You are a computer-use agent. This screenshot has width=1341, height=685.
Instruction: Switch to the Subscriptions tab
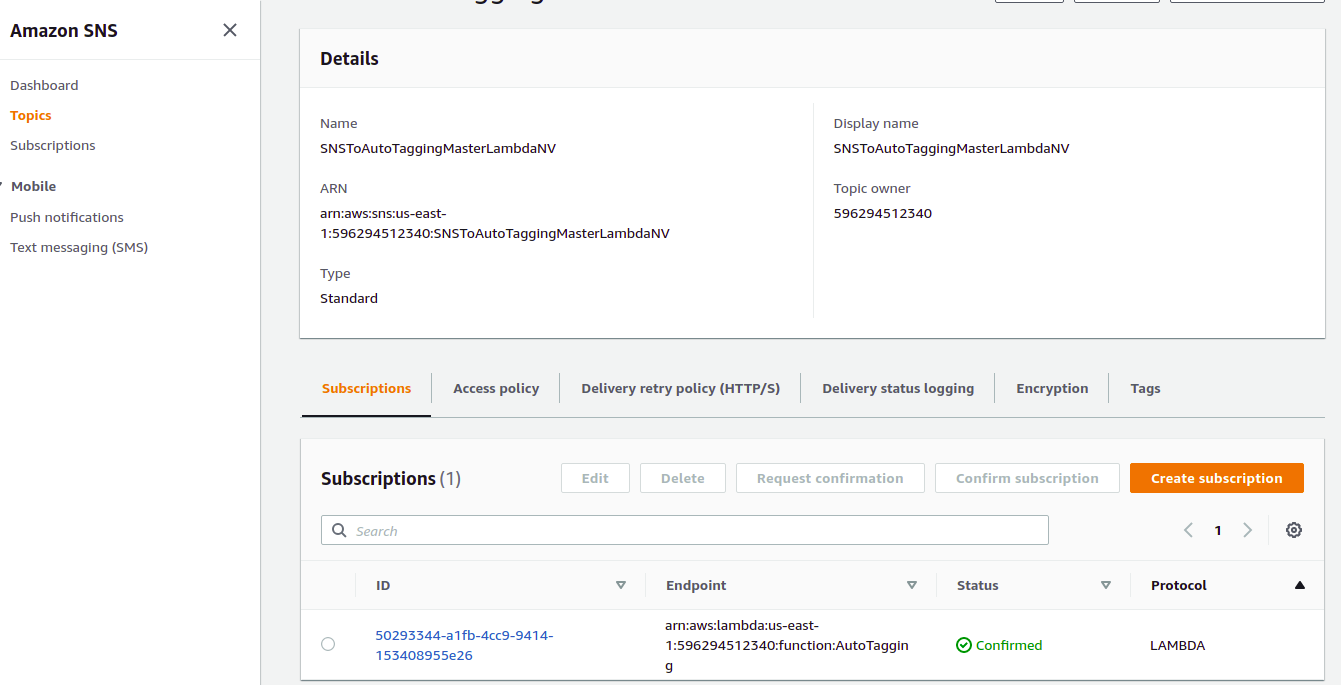pyautogui.click(x=366, y=388)
